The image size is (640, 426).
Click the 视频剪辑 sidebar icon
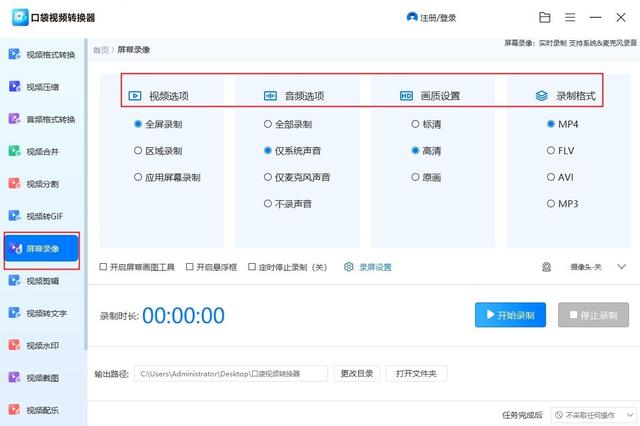pyautogui.click(x=14, y=280)
